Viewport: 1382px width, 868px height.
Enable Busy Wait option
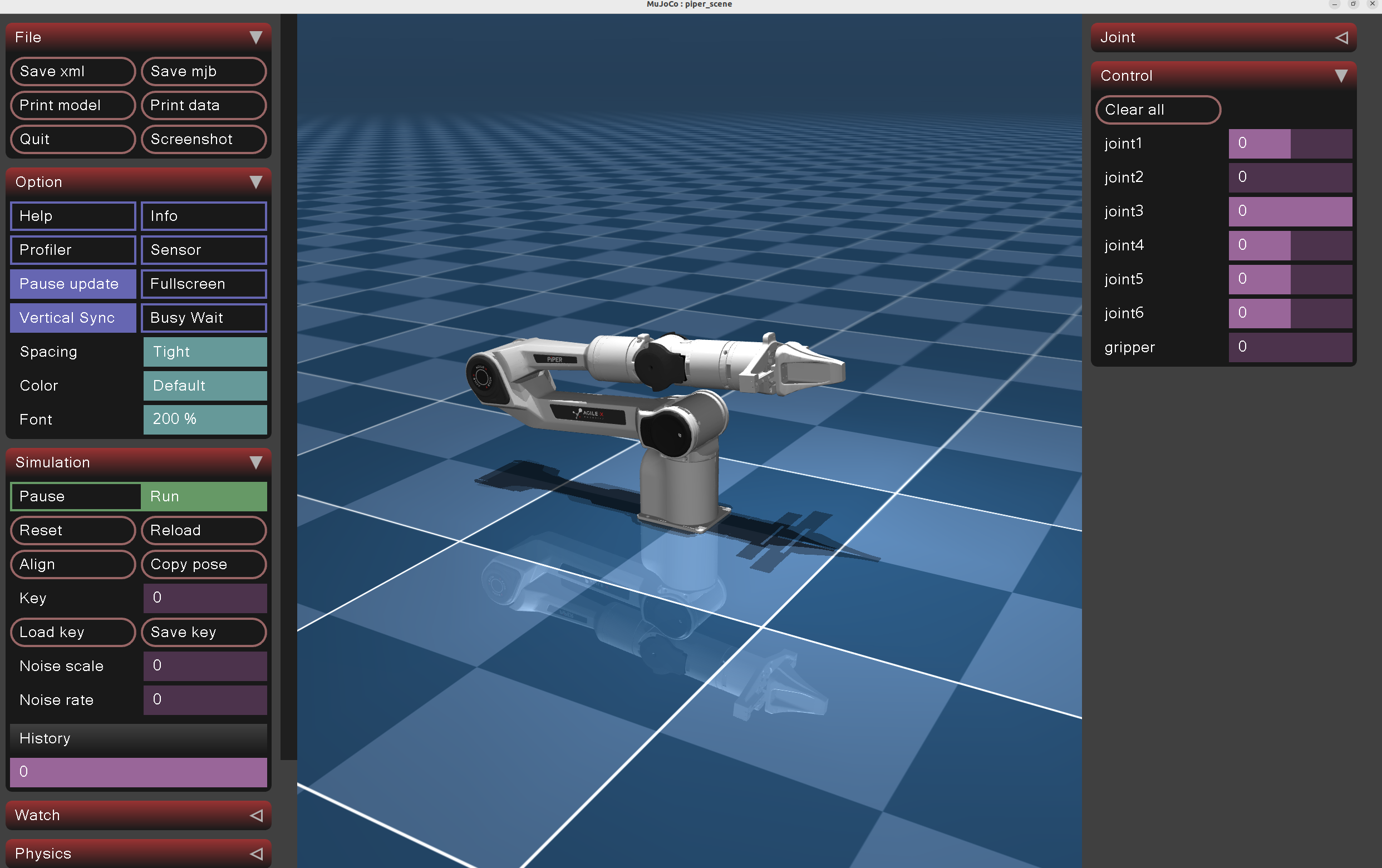coord(204,317)
